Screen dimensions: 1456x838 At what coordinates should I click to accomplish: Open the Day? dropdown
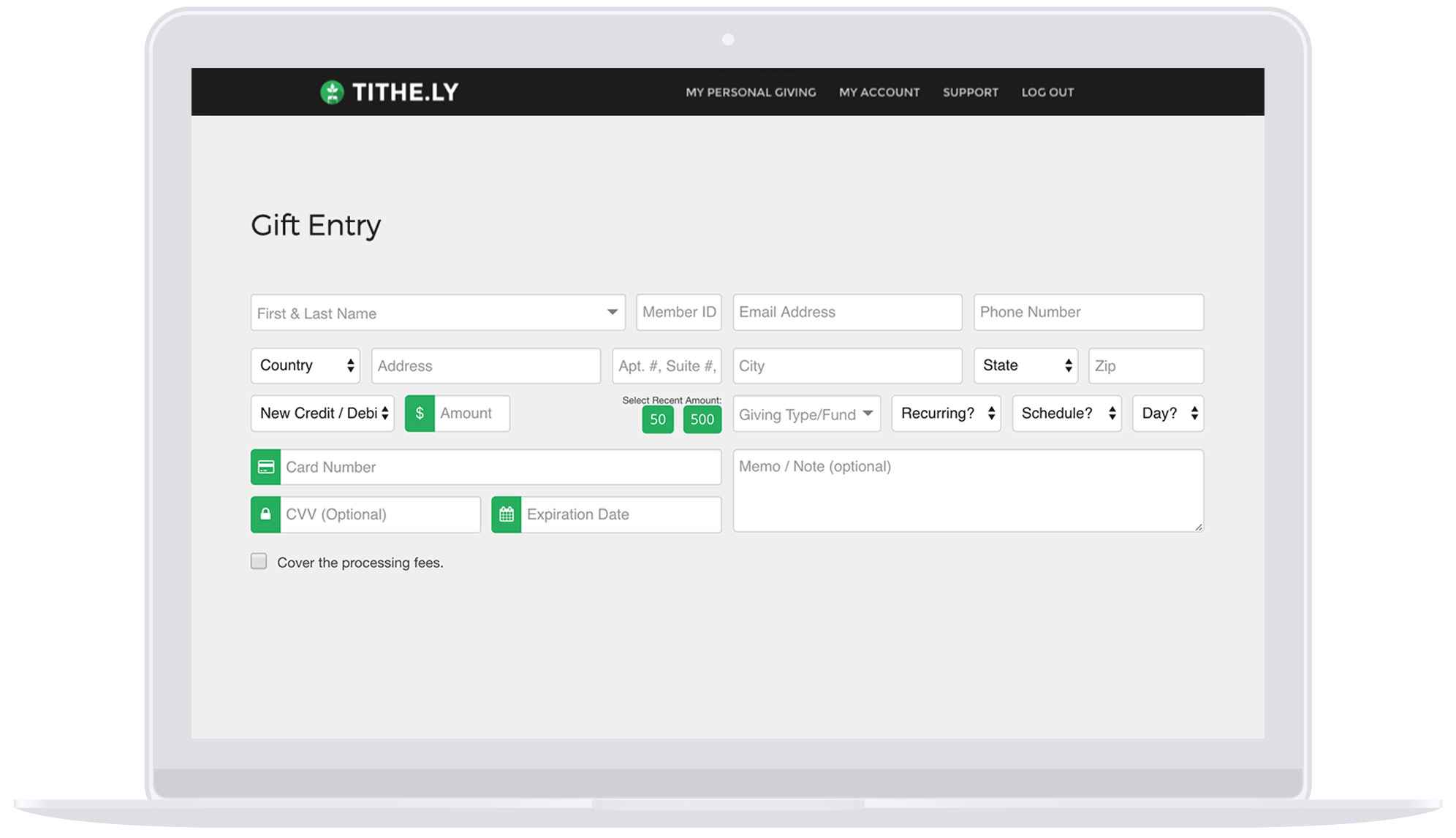1168,414
